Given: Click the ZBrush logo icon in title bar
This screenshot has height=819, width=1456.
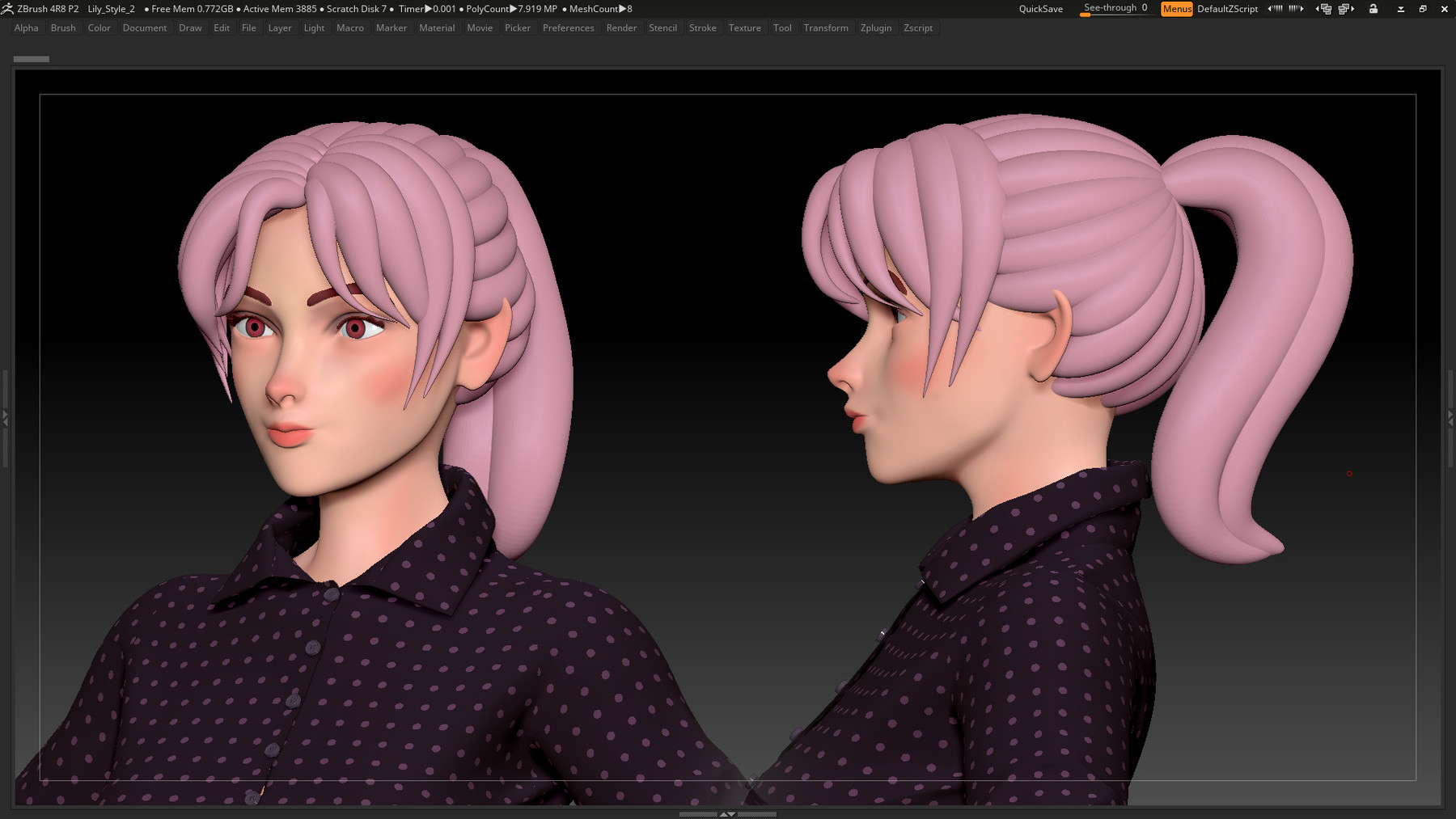Looking at the screenshot, I should tap(7, 9).
